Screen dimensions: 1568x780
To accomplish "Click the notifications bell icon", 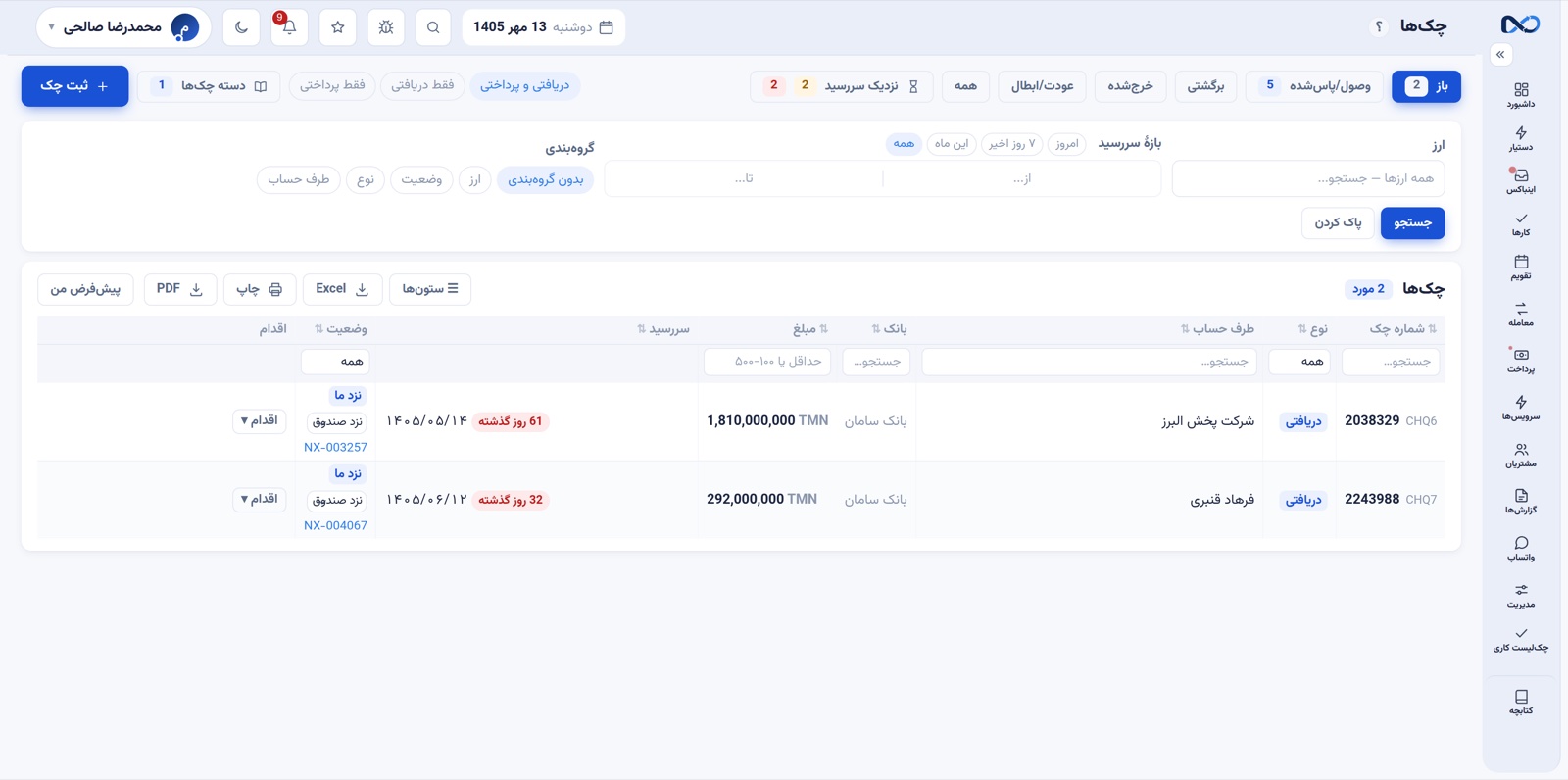I will [289, 27].
